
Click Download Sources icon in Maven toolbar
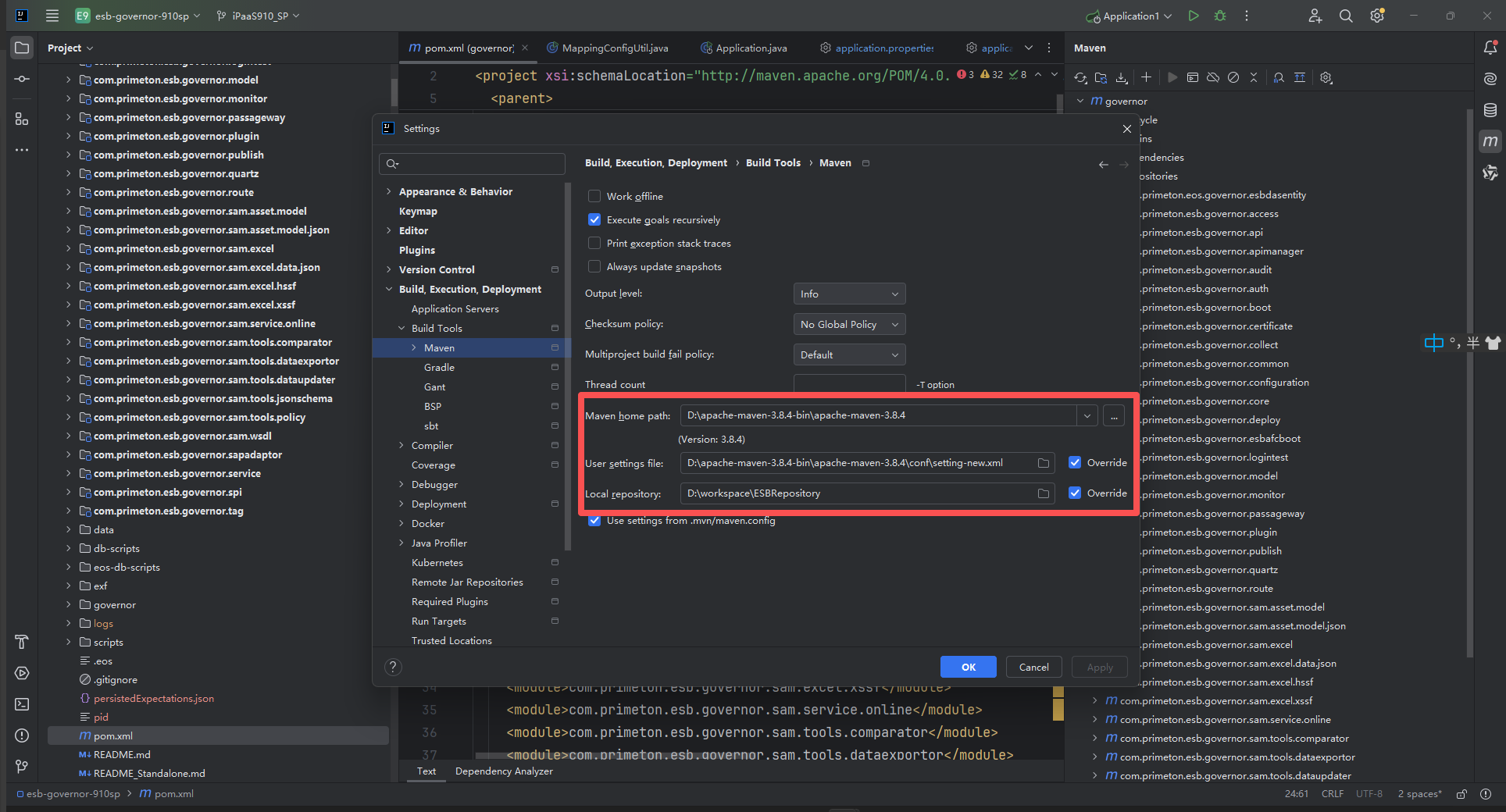[x=1122, y=77]
